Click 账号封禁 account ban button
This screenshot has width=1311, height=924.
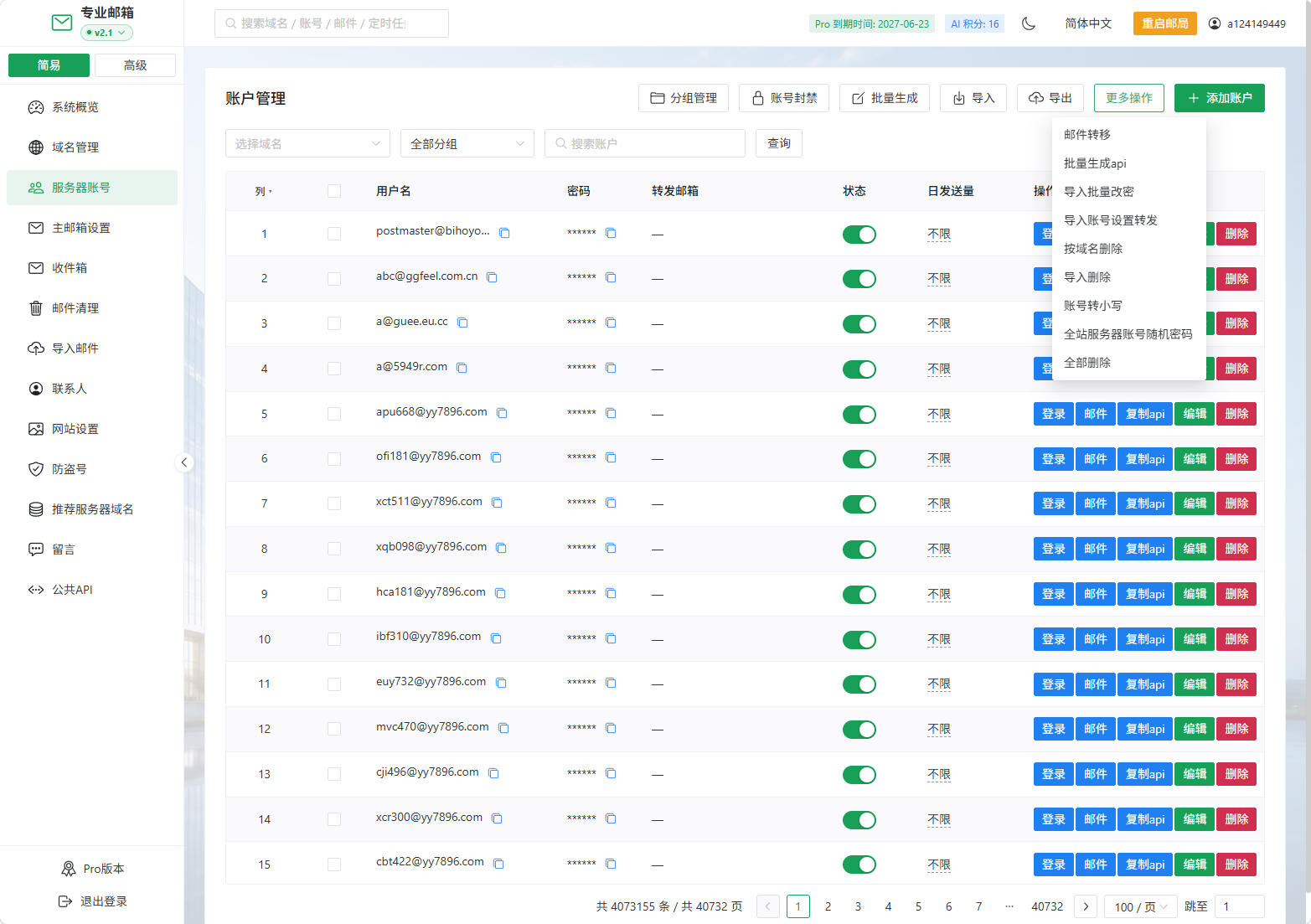point(784,98)
